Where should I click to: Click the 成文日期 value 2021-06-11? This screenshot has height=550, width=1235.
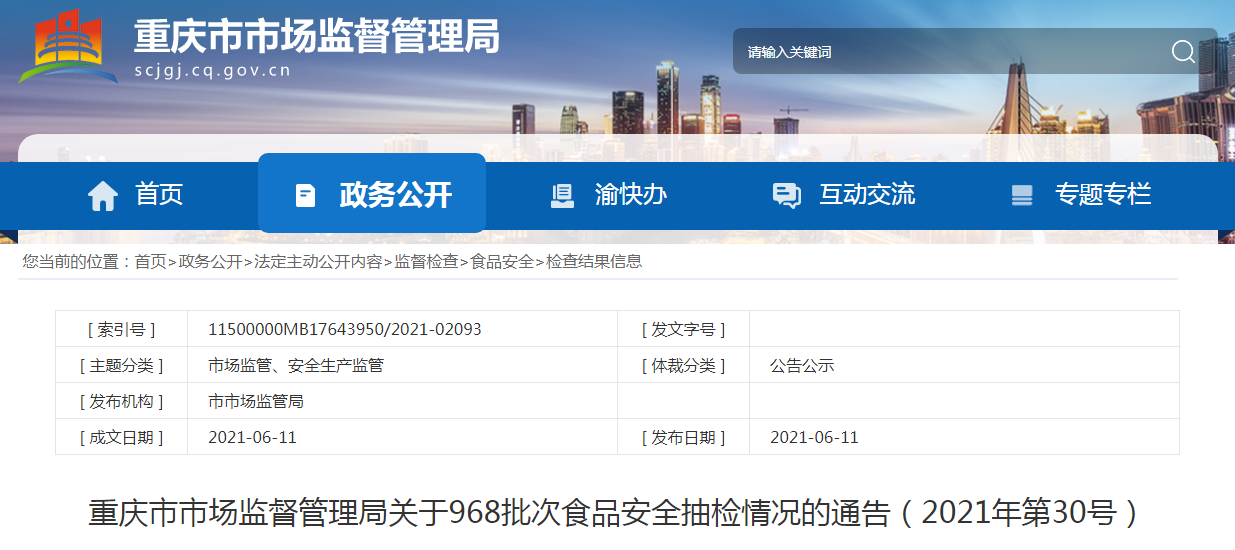point(252,437)
